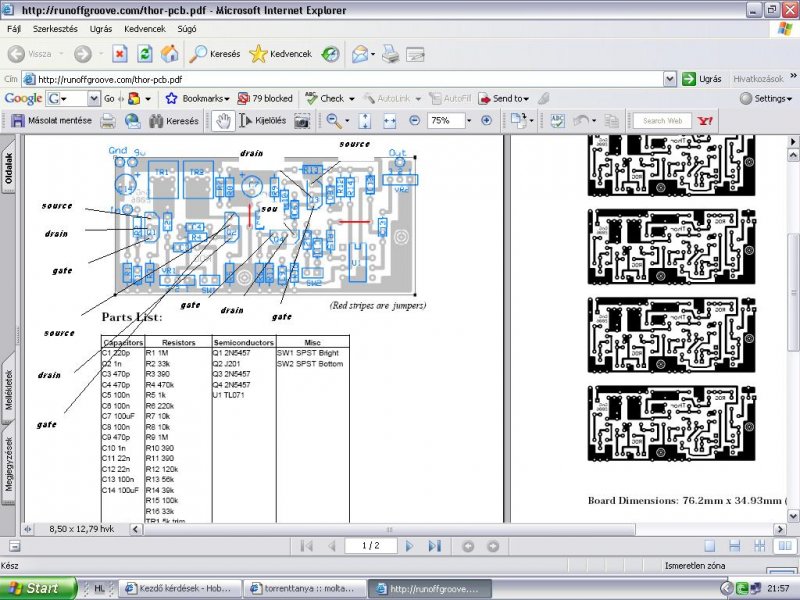Jump to last page of PDF
Viewport: 800px width, 600px height.
coord(434,546)
